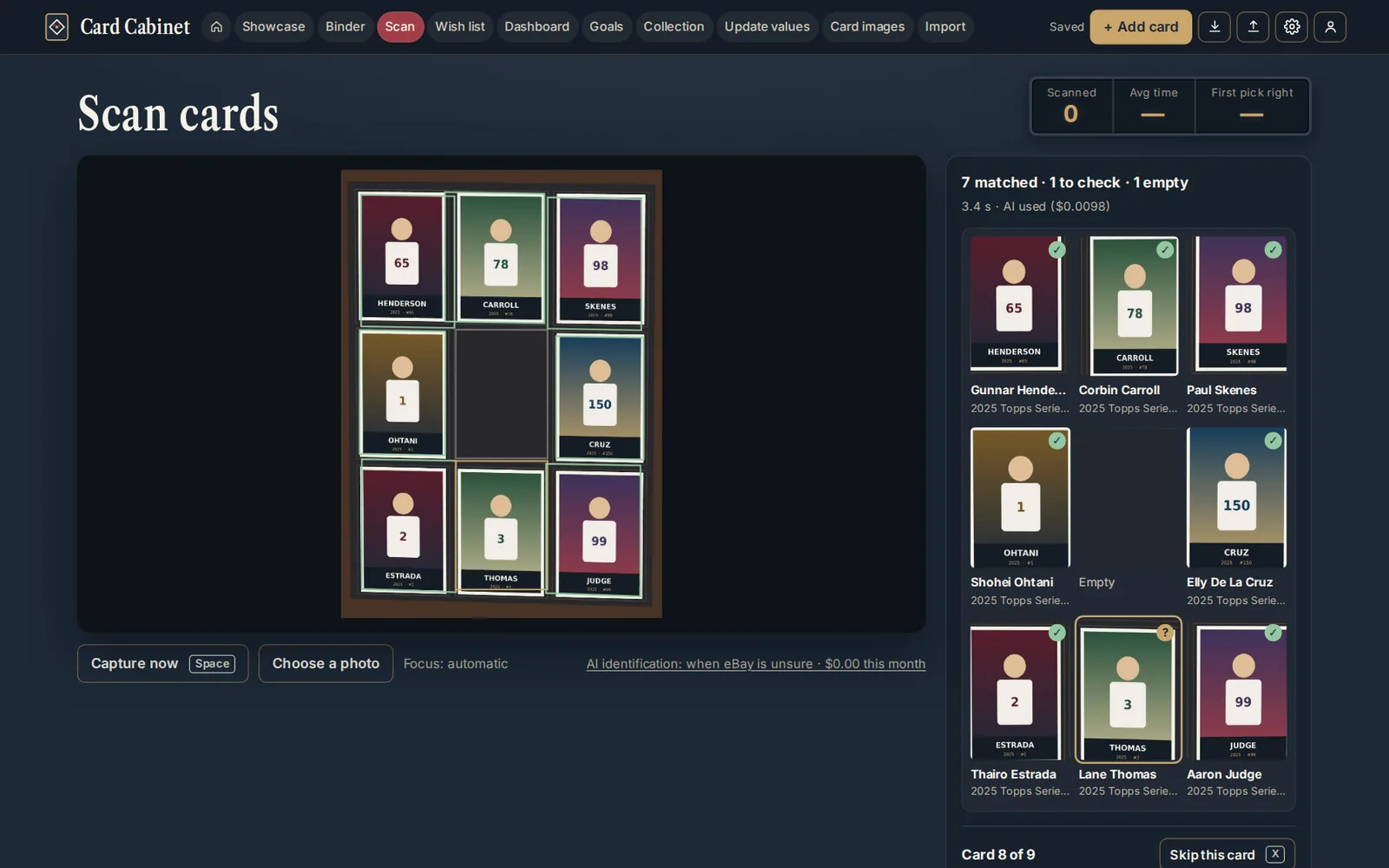Click the Card Cabinet logo icon
Viewport: 1389px width, 868px height.
click(56, 27)
